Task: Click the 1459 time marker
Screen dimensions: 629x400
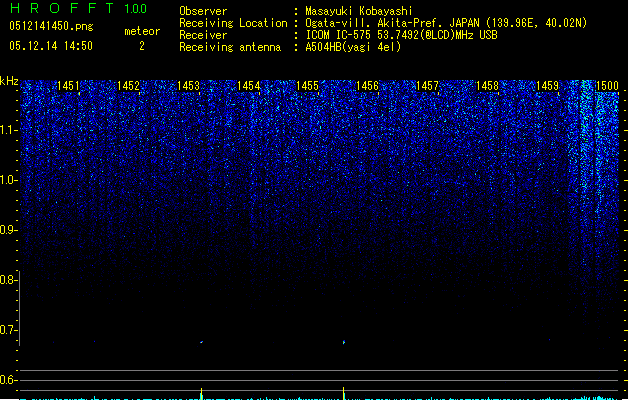Action: click(547, 86)
